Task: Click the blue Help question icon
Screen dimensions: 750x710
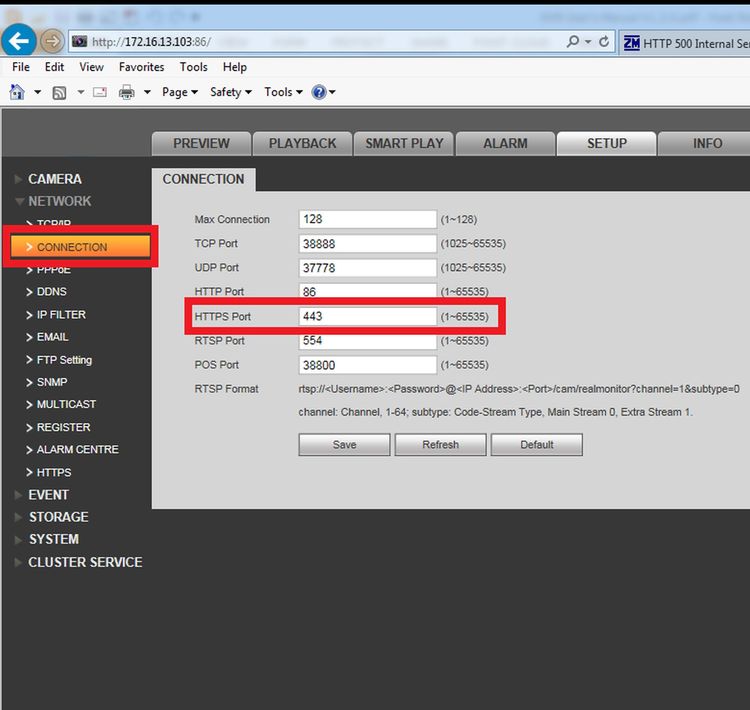Action: click(x=319, y=92)
